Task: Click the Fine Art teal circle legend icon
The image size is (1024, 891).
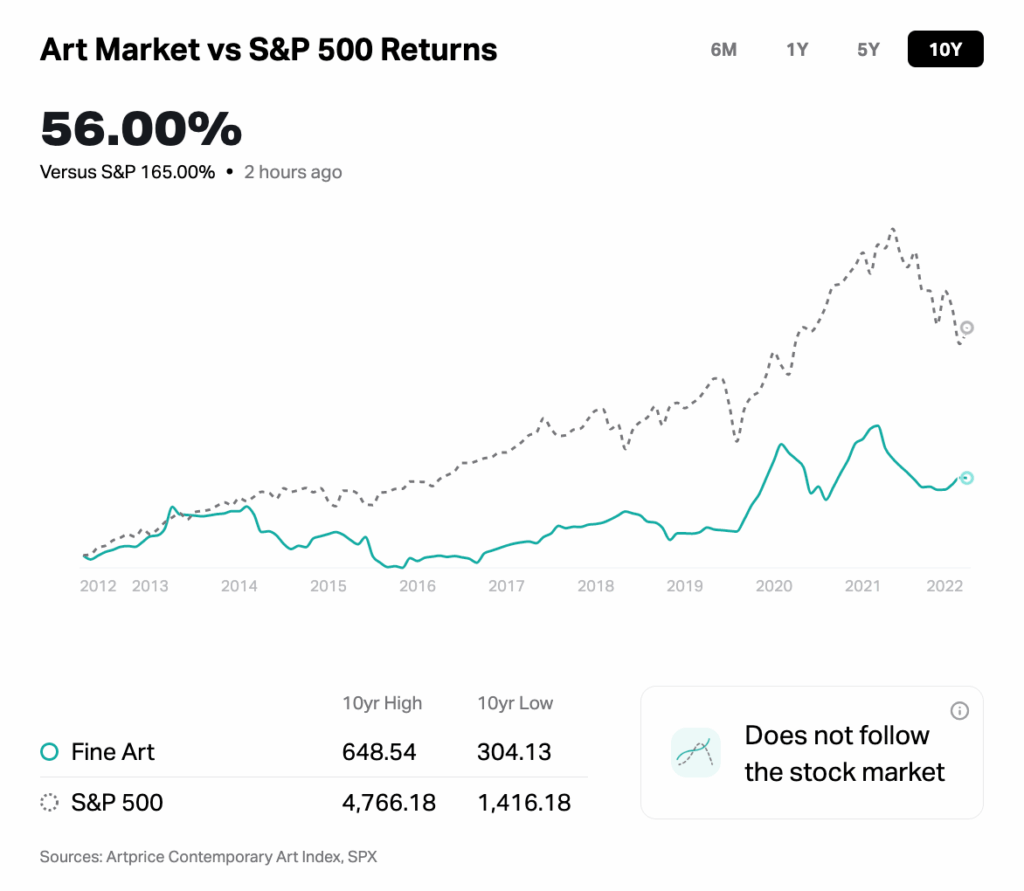Action: [49, 752]
